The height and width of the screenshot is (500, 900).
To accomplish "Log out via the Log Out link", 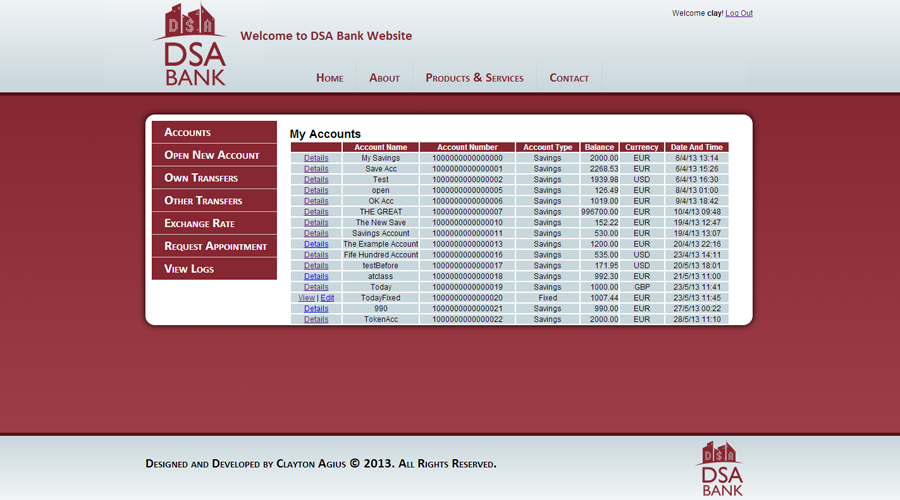I will 739,13.
